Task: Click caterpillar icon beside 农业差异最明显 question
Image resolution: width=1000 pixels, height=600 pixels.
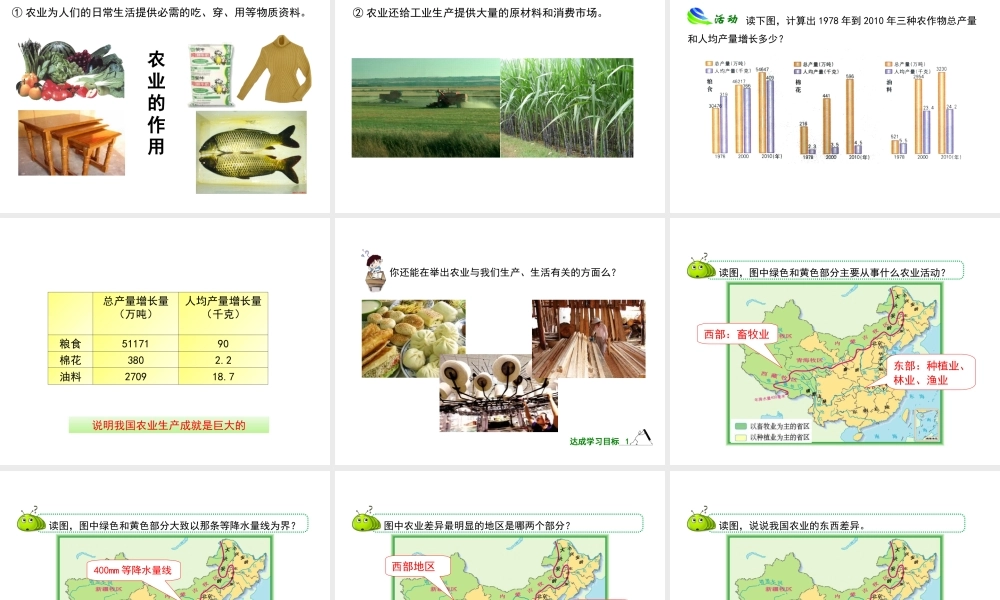Action: (x=366, y=520)
